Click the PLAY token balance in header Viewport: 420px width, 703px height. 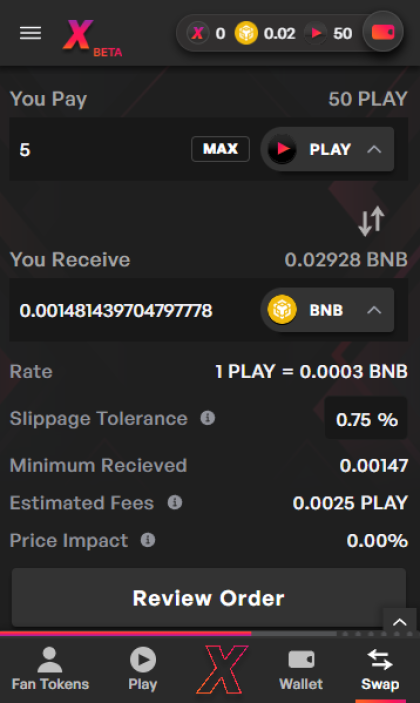click(329, 34)
